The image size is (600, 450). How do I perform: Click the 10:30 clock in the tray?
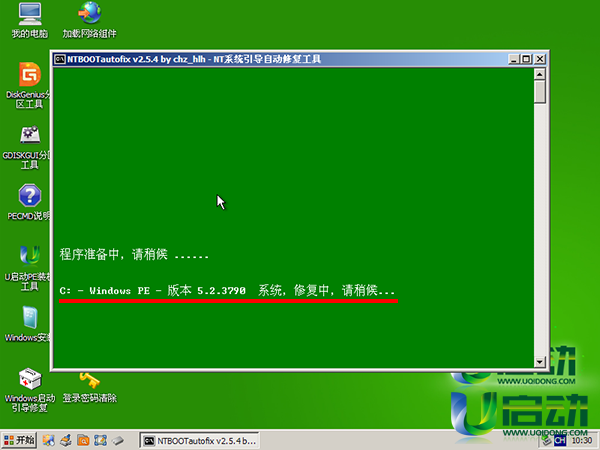(x=582, y=441)
